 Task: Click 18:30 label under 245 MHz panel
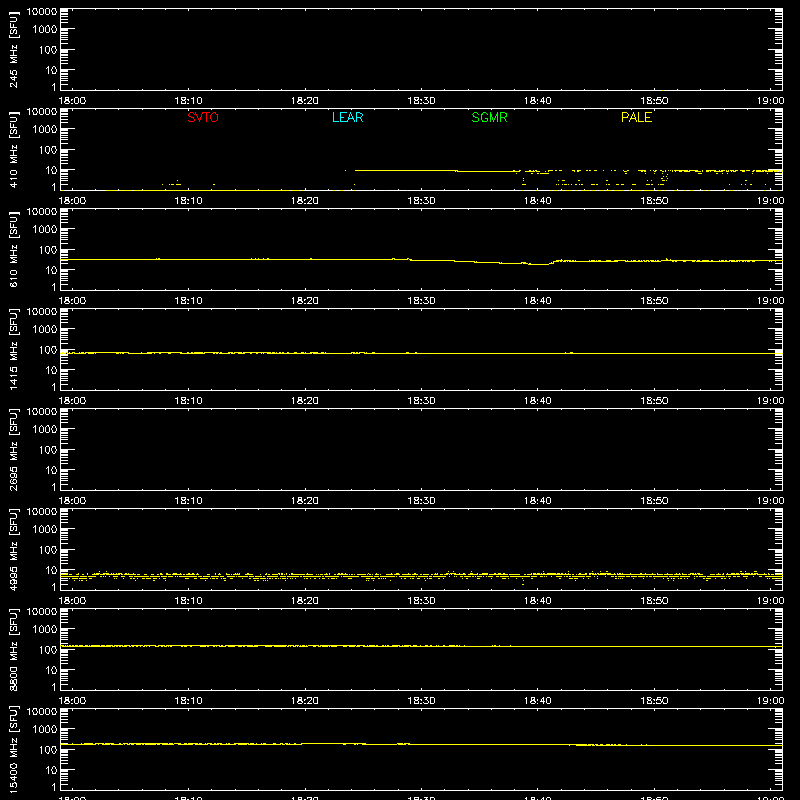point(421,101)
